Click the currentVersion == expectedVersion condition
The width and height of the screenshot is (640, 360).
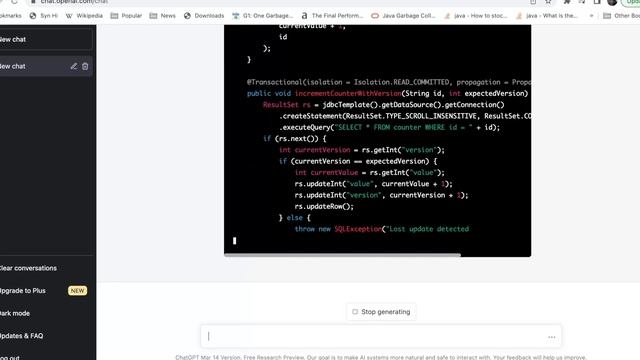[x=360, y=161]
